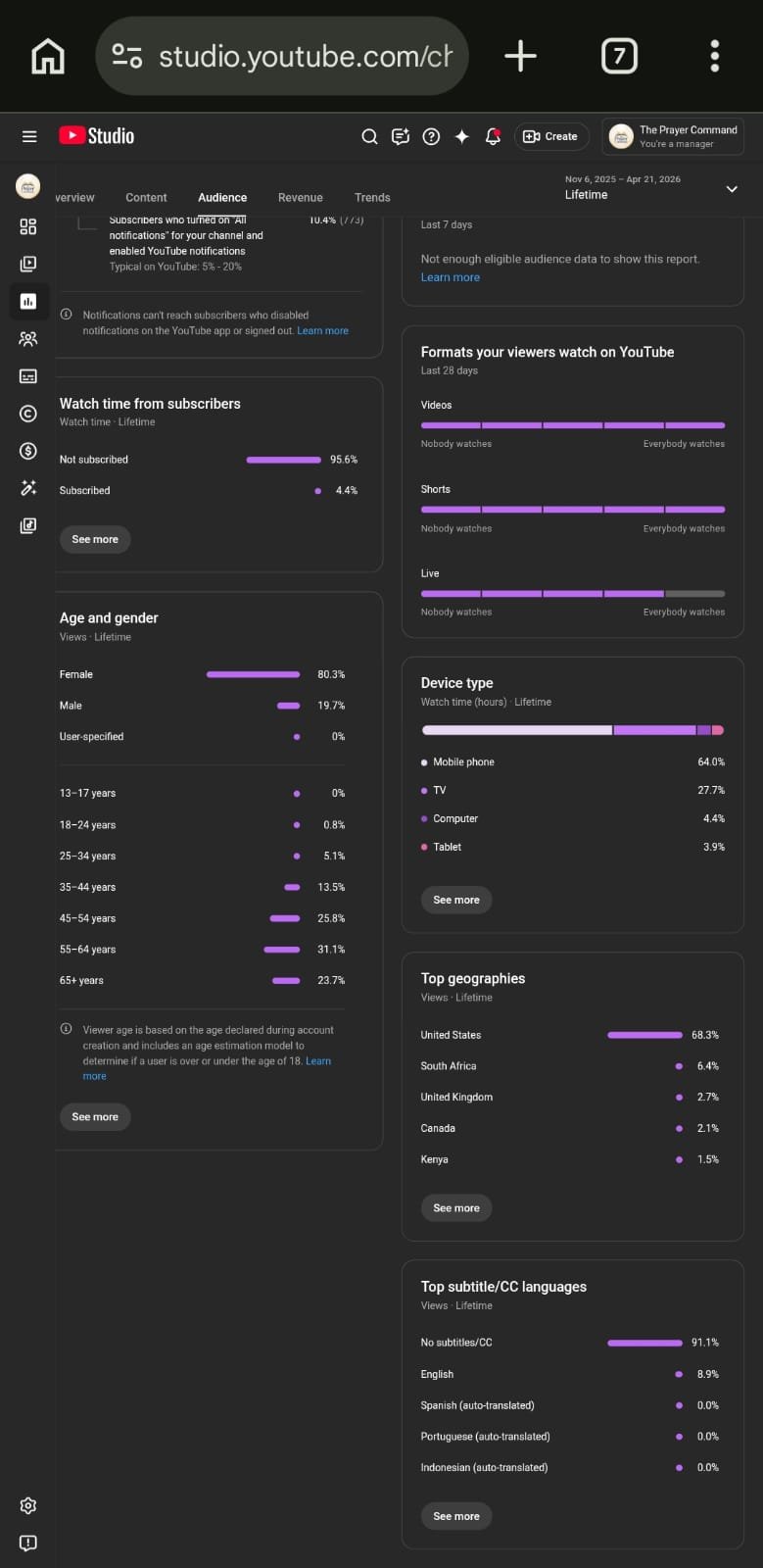Open the help question mark icon
The height and width of the screenshot is (1568, 763).
(431, 136)
